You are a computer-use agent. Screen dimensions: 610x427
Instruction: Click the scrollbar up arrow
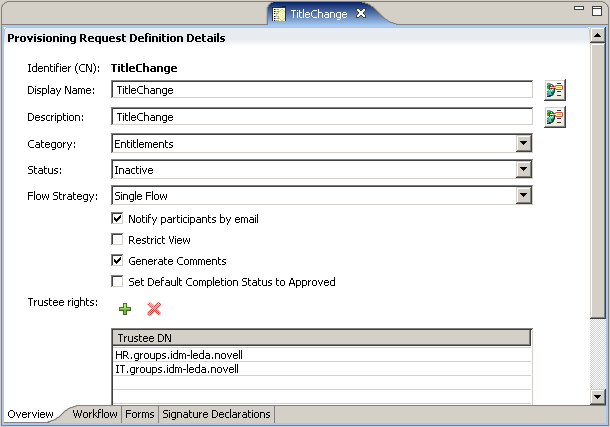coord(597,35)
